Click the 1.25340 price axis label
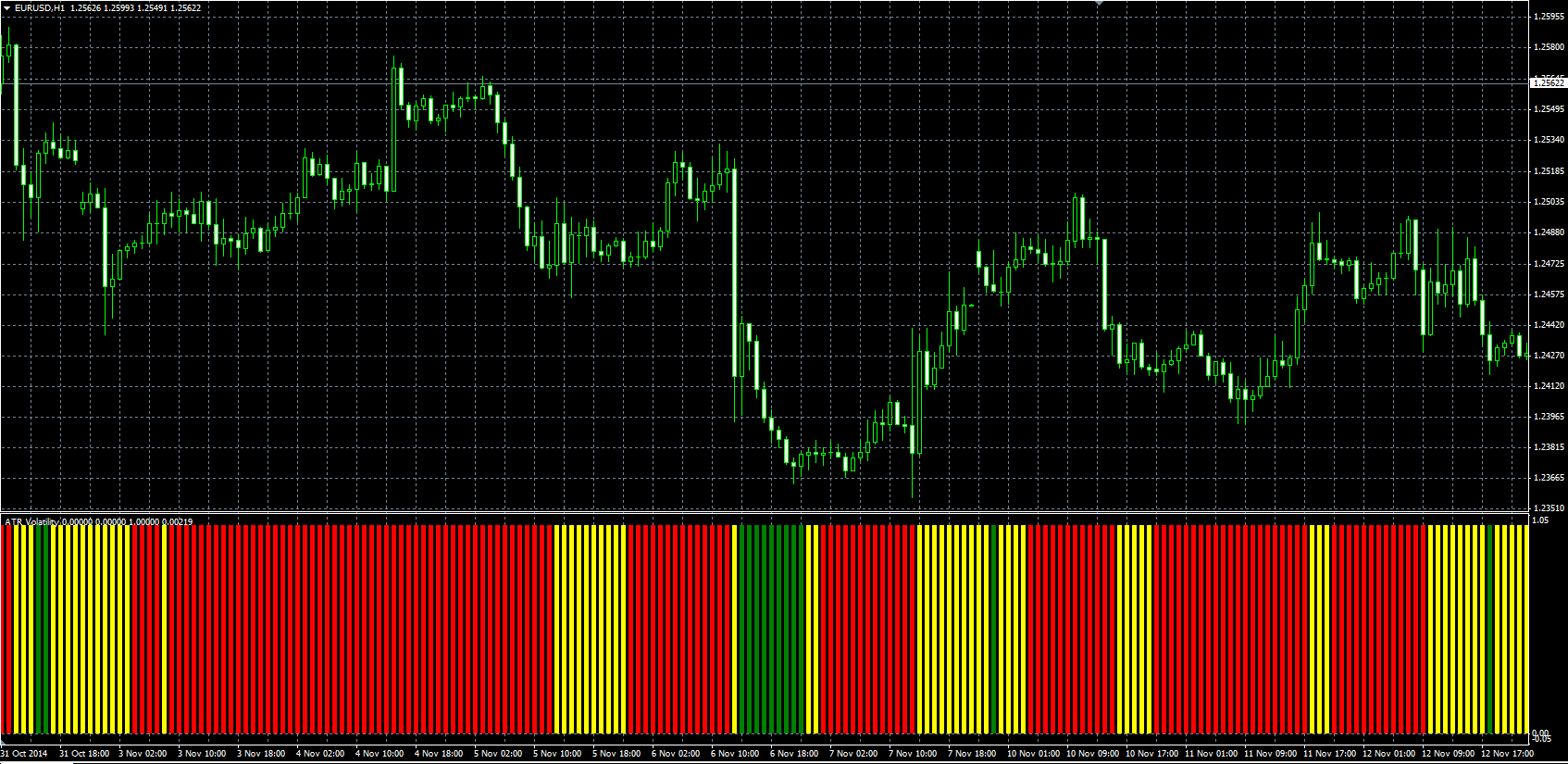This screenshot has width=1568, height=764. coord(1549,140)
